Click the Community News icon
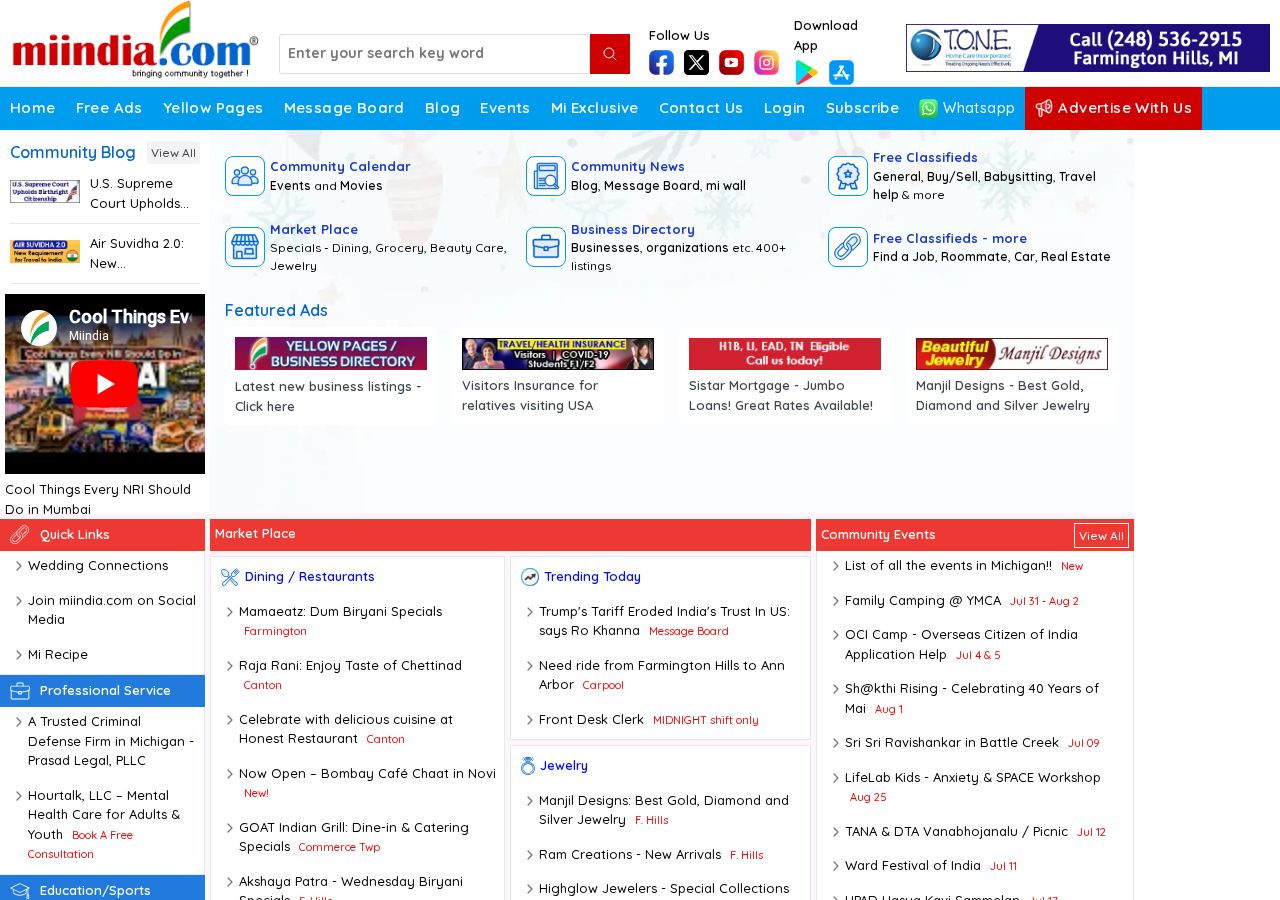 (x=546, y=176)
